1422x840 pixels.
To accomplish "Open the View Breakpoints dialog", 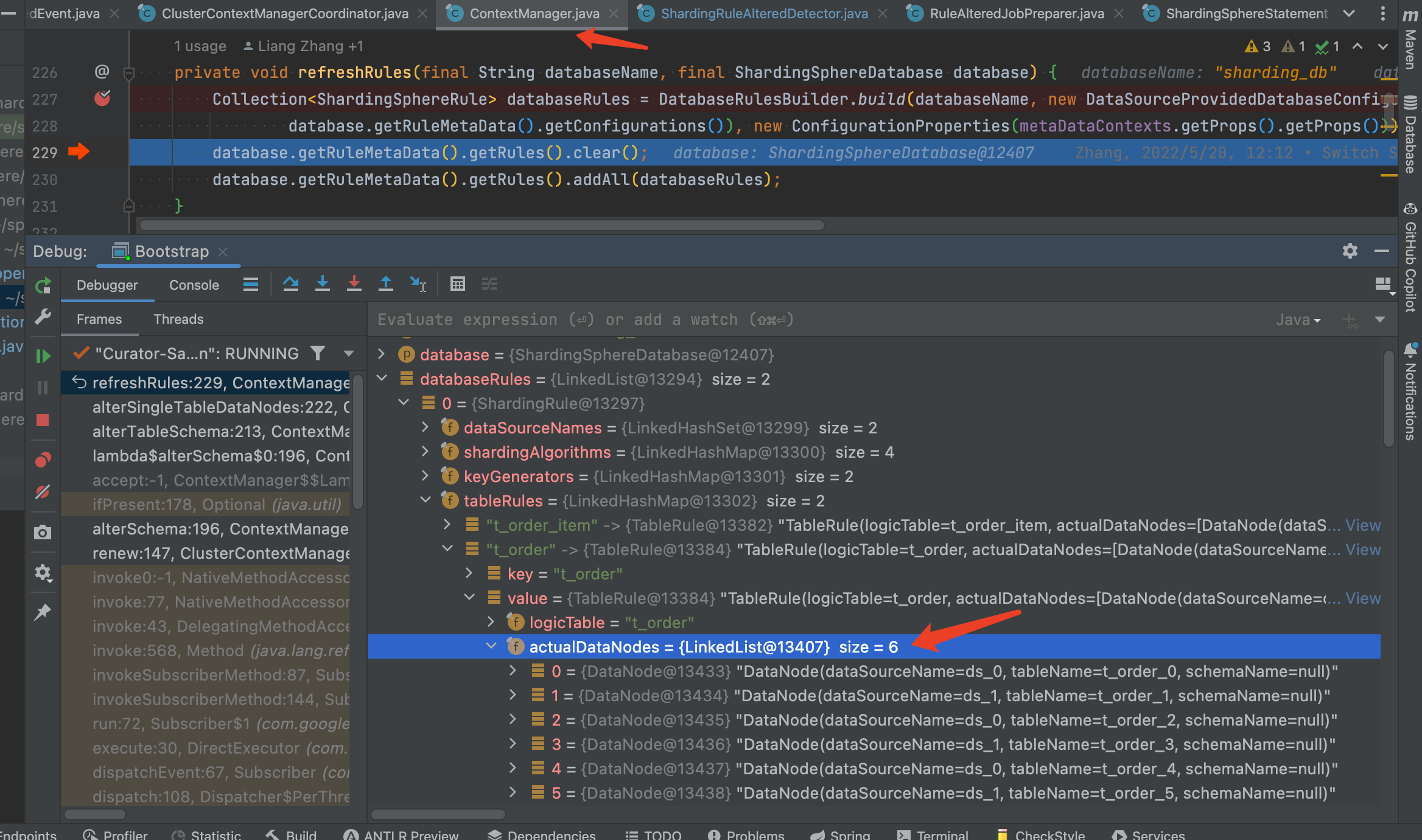I will pyautogui.click(x=43, y=460).
